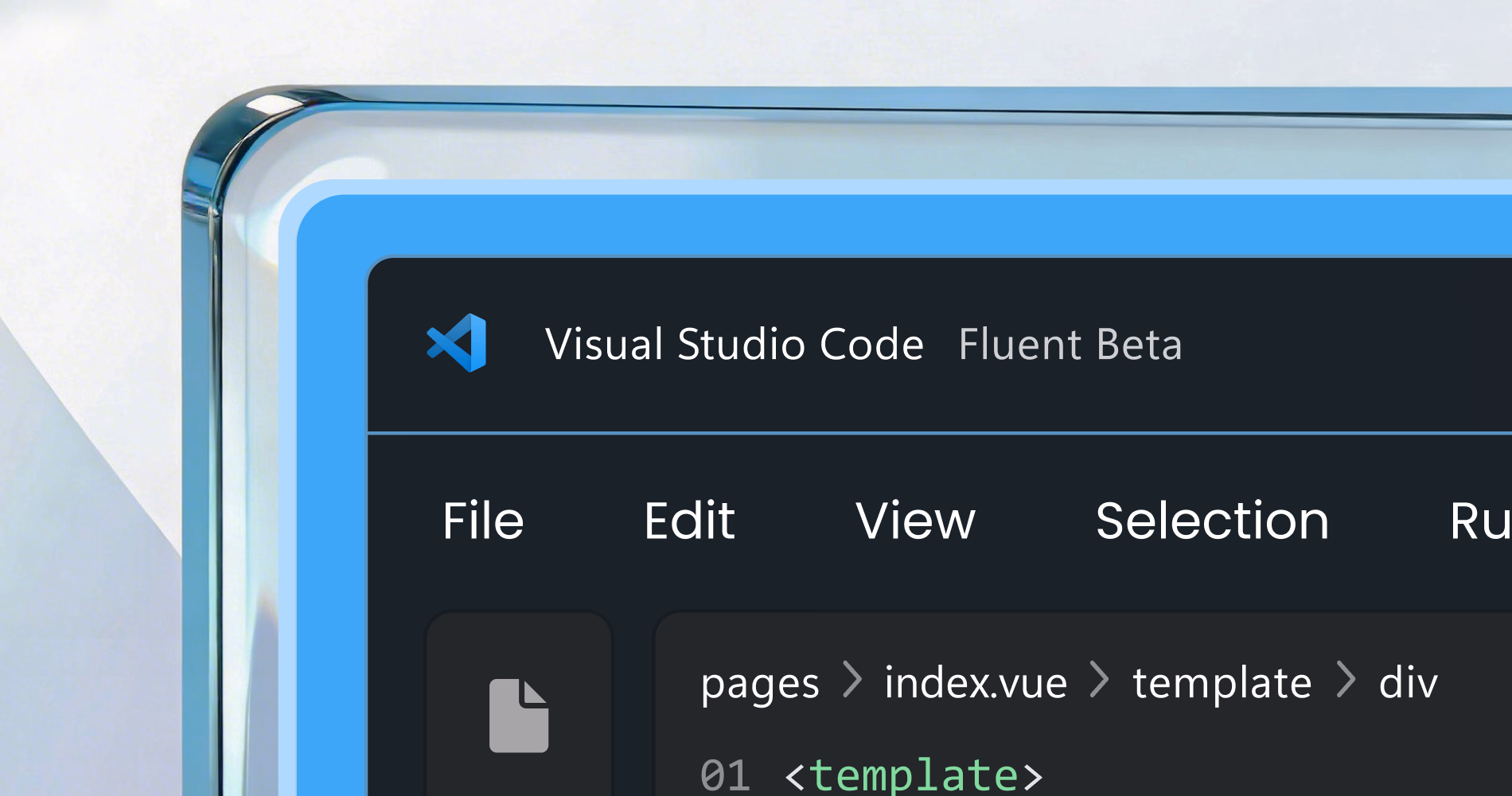Image resolution: width=1512 pixels, height=796 pixels.
Task: Select the template breadcrumb
Action: 1222,684
